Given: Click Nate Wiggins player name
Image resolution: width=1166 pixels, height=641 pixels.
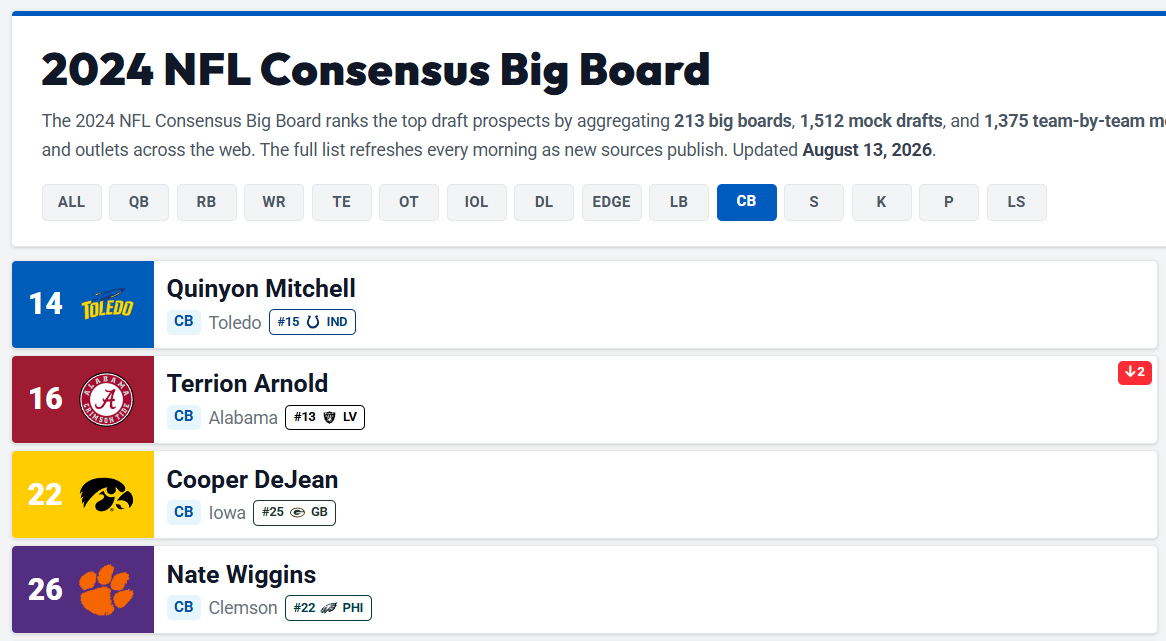Looking at the screenshot, I should pyautogui.click(x=241, y=575).
